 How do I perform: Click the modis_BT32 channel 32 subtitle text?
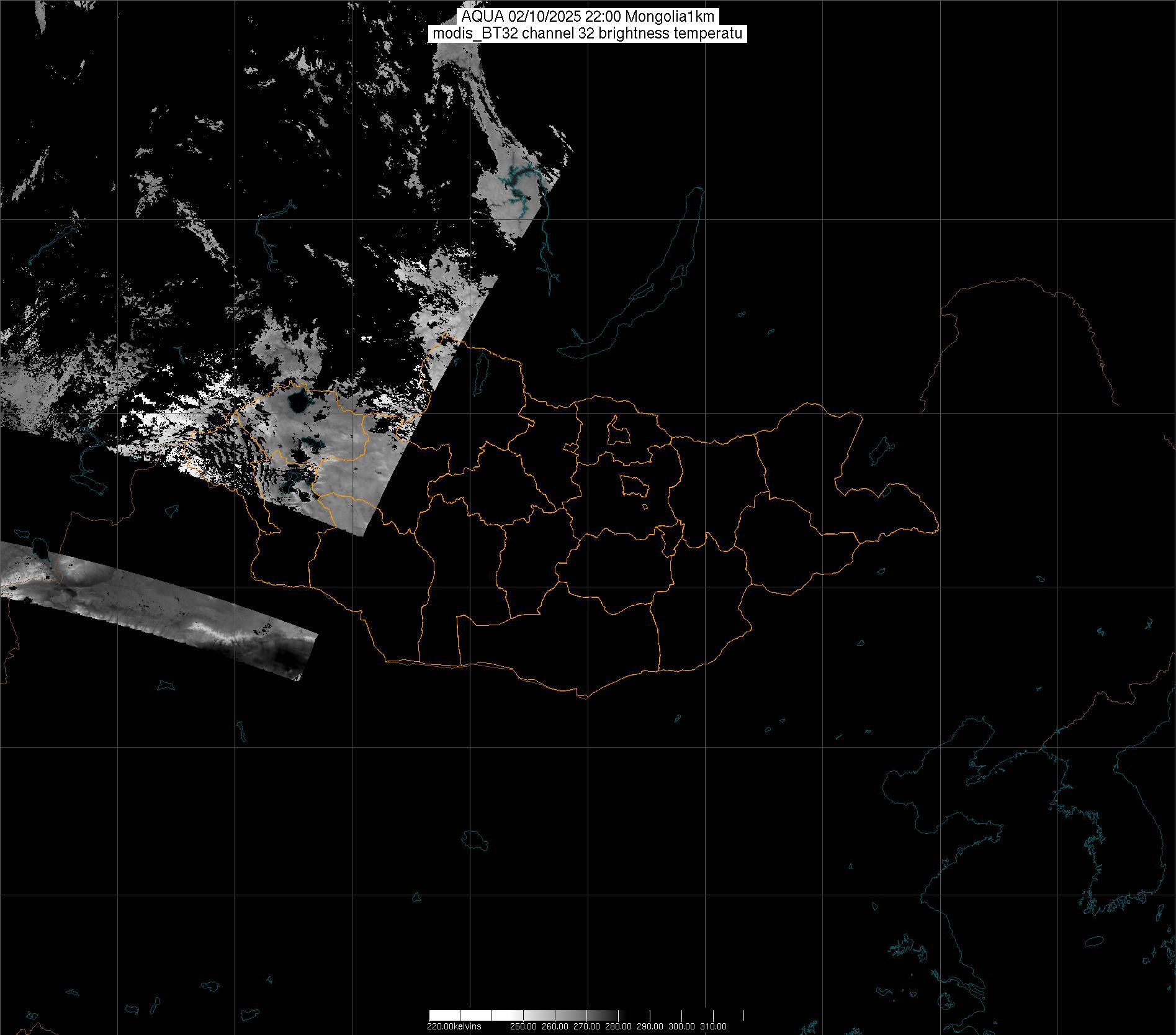tap(587, 34)
